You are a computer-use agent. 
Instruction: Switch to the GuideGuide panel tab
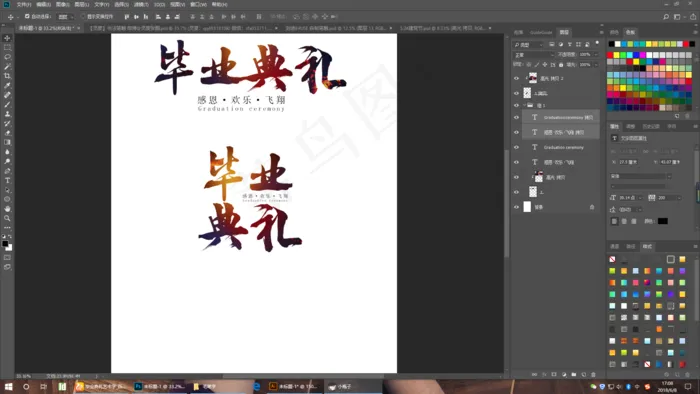click(541, 33)
